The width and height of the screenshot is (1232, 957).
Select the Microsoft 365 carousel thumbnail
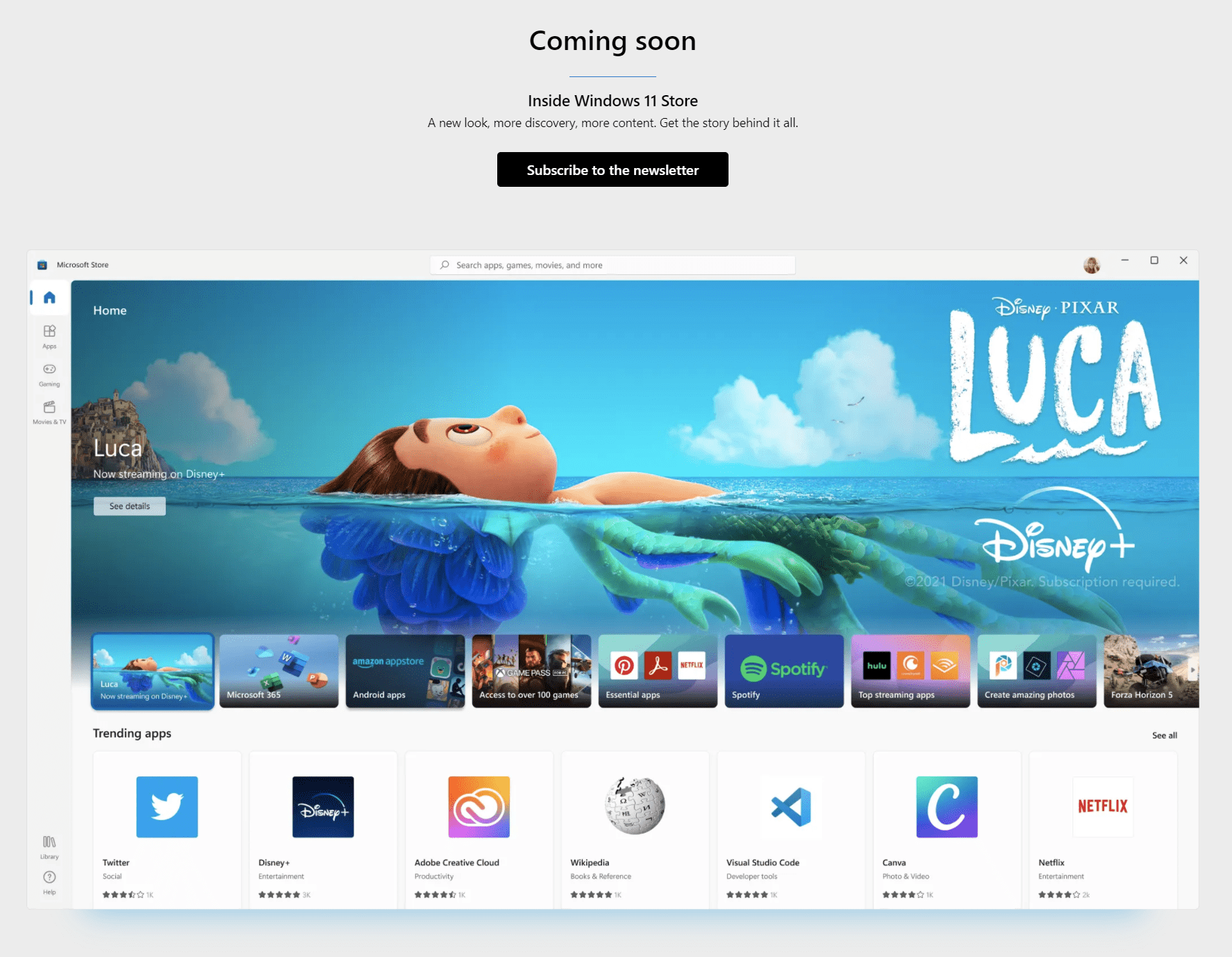(x=278, y=671)
